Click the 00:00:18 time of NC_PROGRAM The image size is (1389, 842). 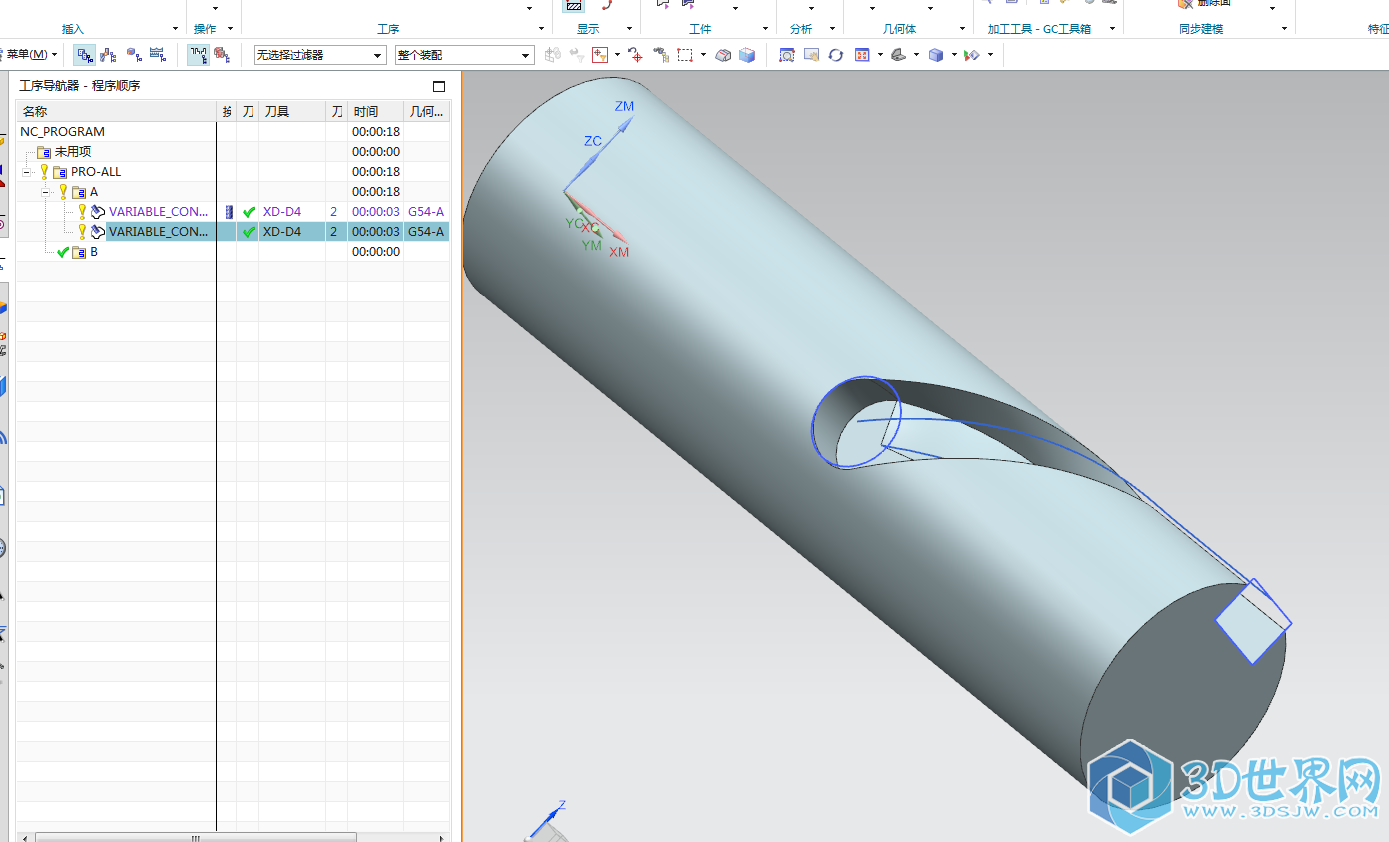tap(376, 132)
